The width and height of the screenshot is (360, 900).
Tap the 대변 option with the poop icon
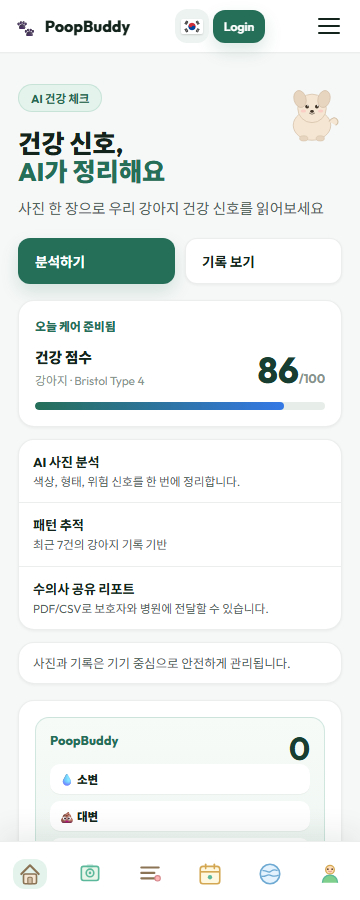tap(180, 816)
